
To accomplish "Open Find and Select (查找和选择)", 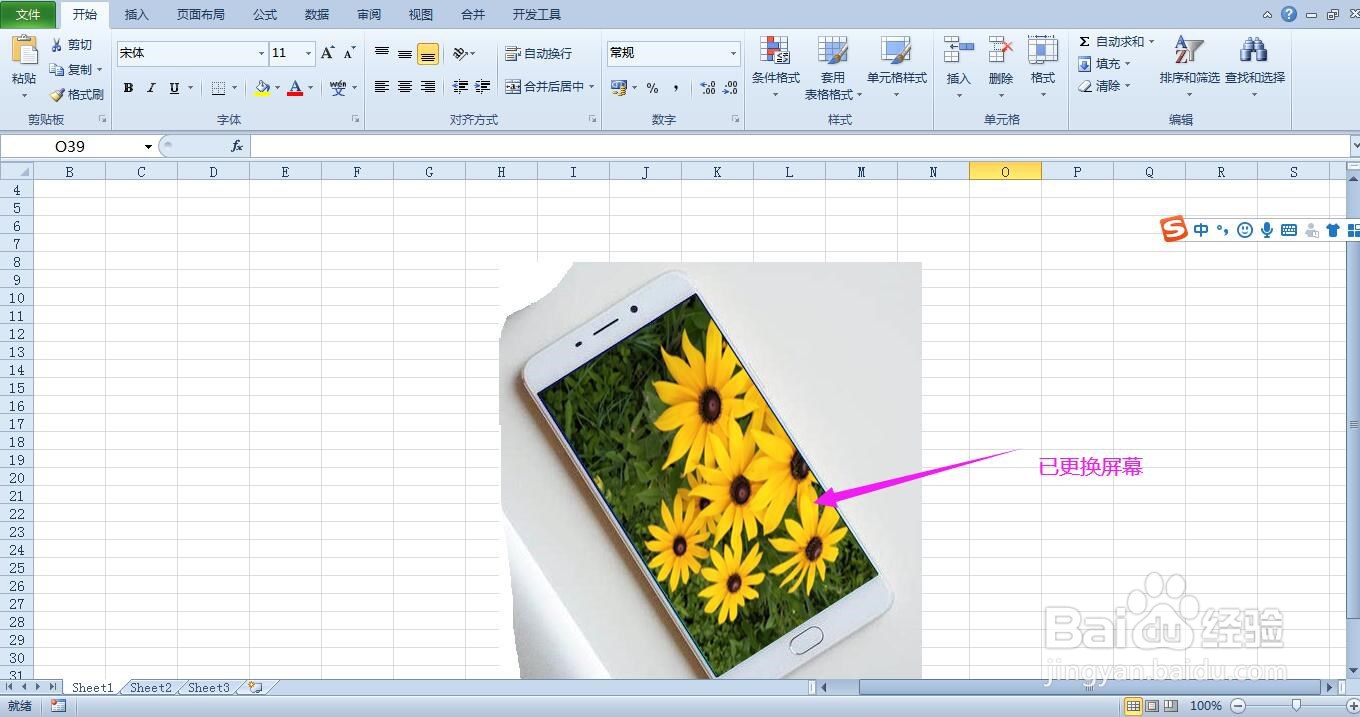I will [x=1255, y=67].
